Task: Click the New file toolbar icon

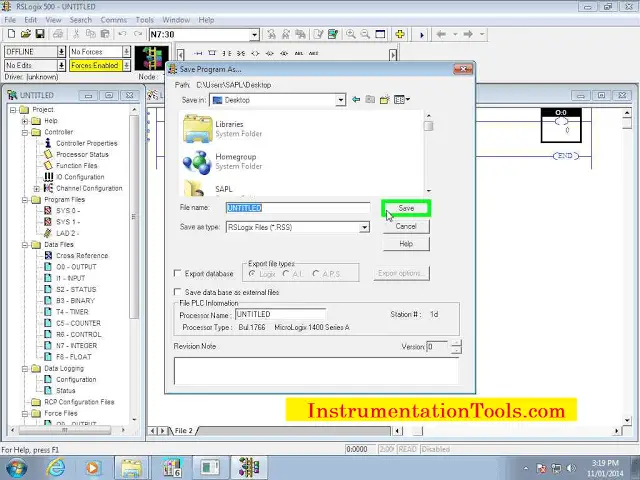Action: 11,34
